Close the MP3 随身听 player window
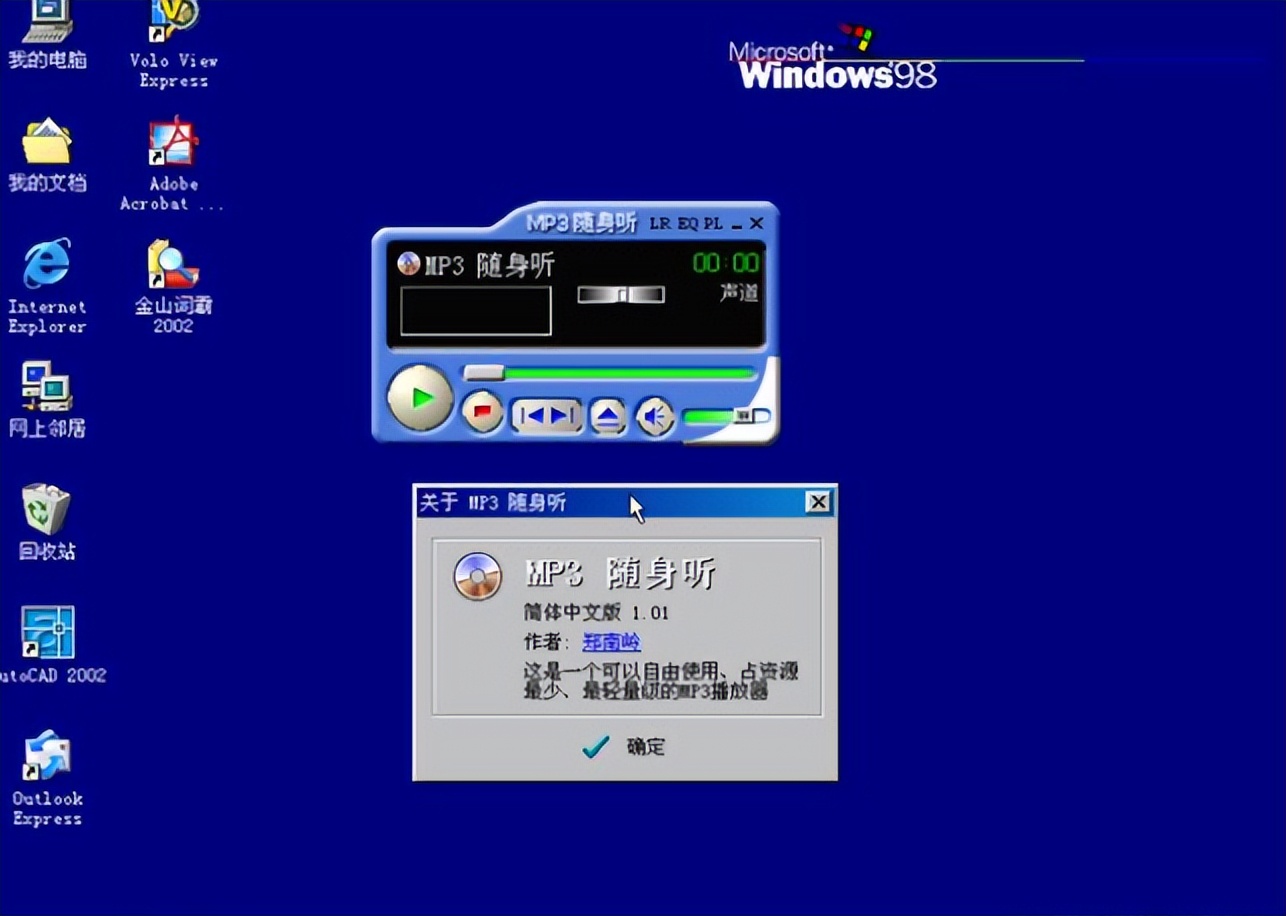1286x916 pixels. pos(756,224)
